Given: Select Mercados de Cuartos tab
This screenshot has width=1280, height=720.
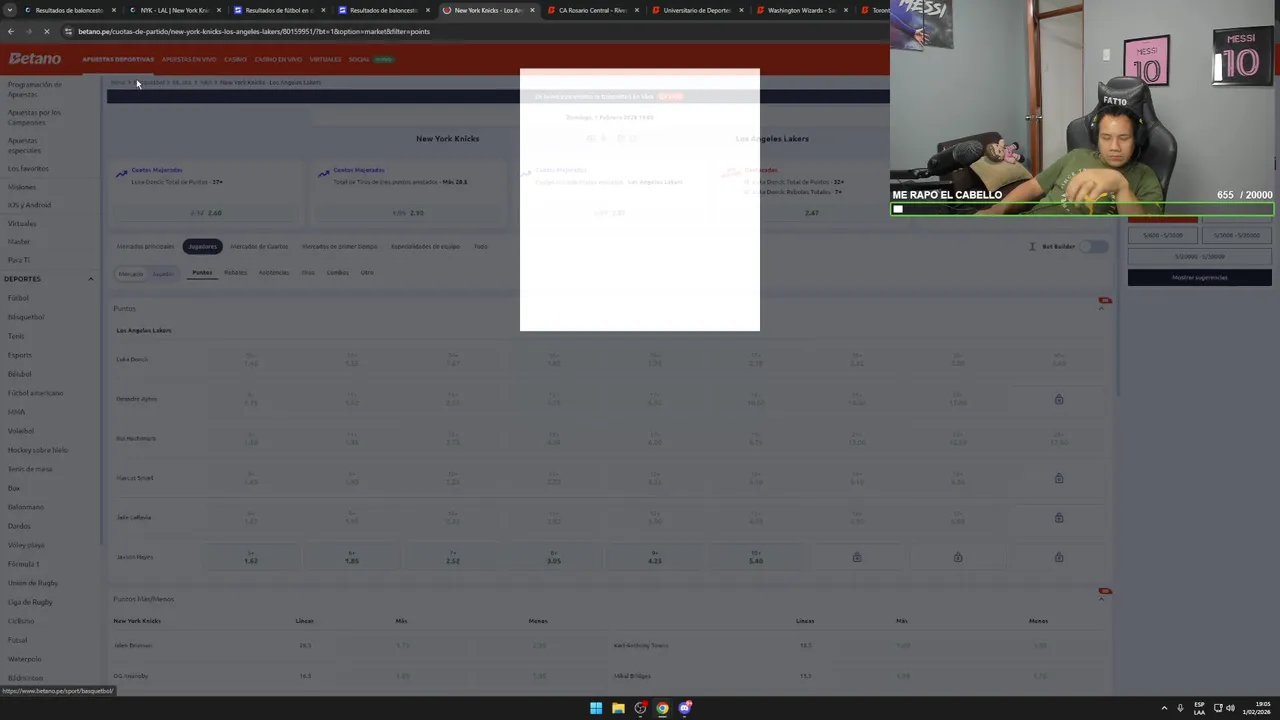Looking at the screenshot, I should tap(259, 246).
